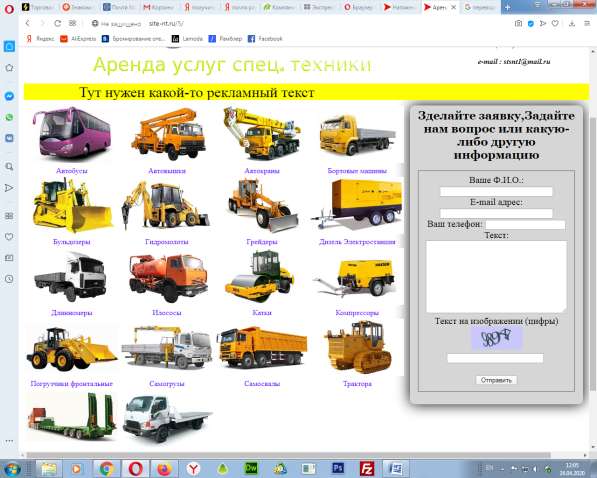Open new browser tab with plus button
Screen dimensions: 597x478
(x=508, y=7)
